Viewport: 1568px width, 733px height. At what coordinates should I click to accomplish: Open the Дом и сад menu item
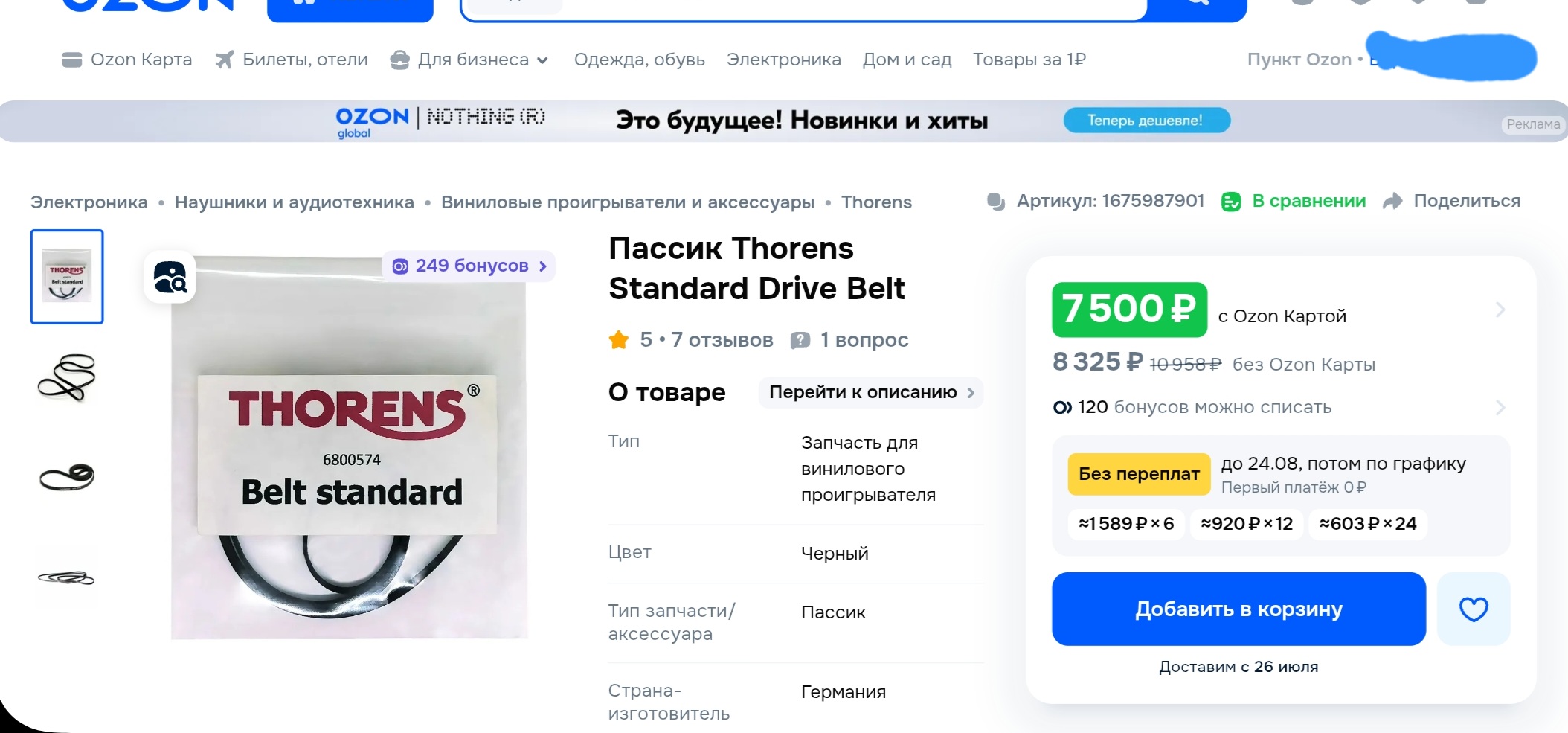pyautogui.click(x=907, y=60)
